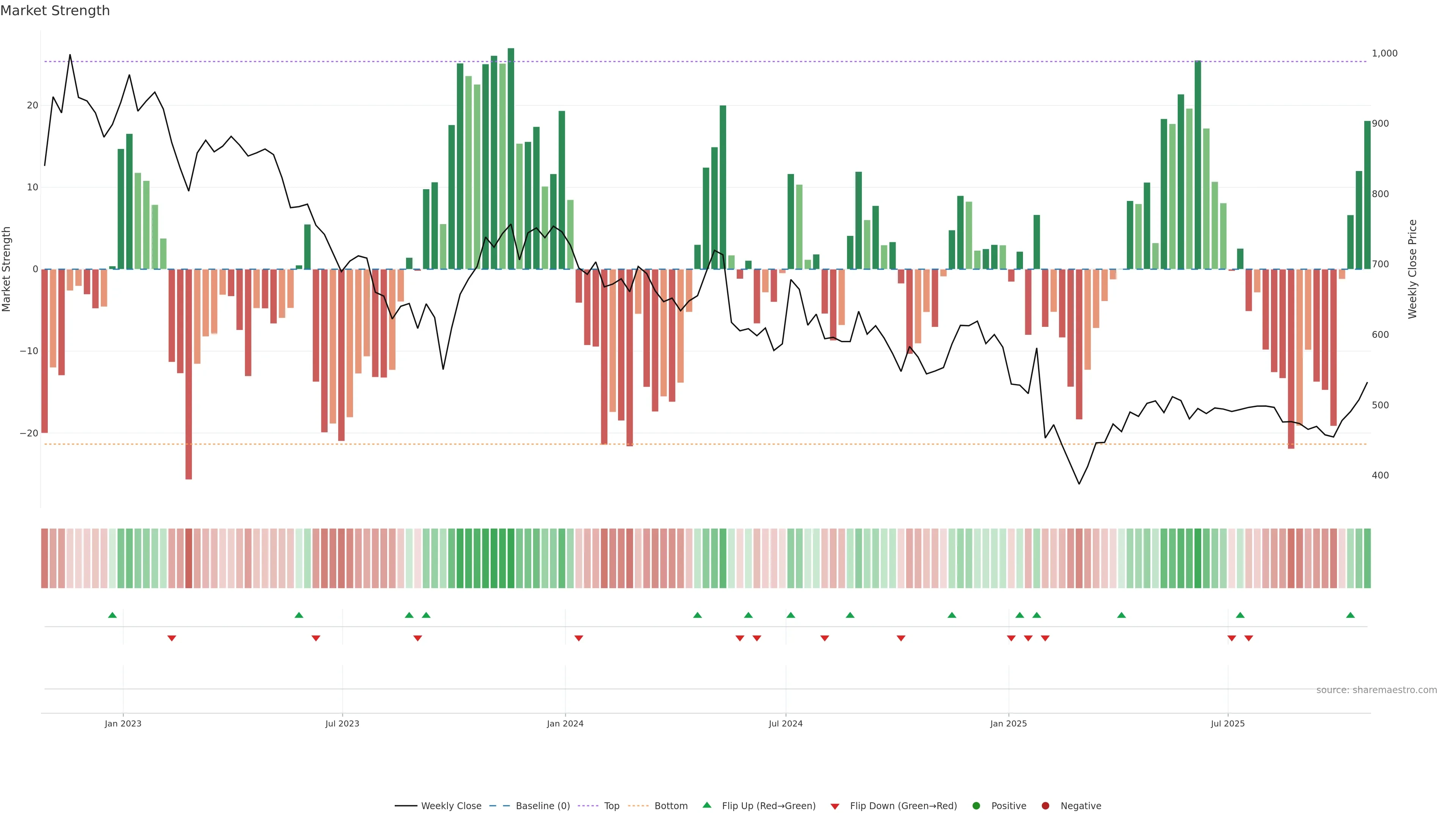
Task: Click the last red flip-down triangle marker
Action: 1249,638
